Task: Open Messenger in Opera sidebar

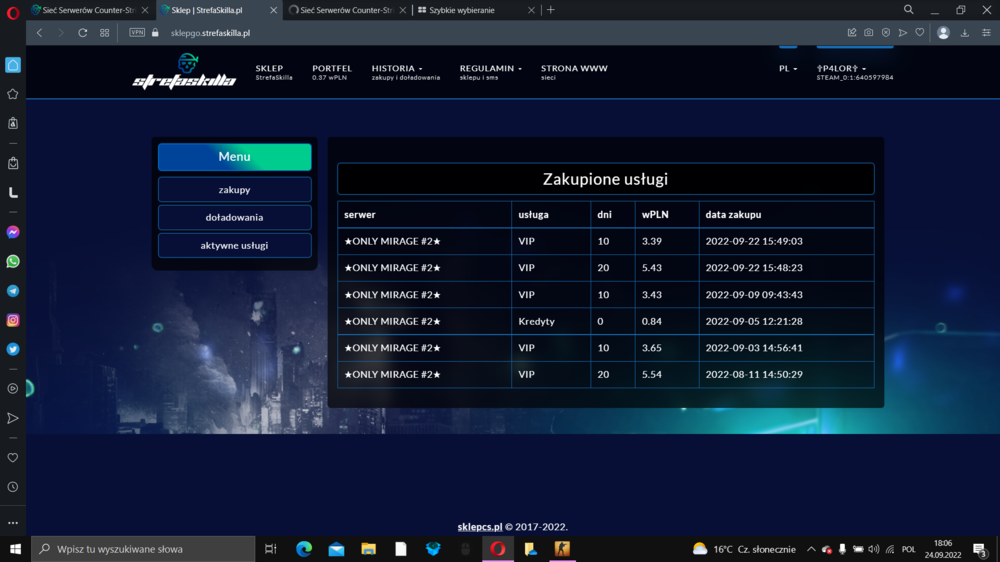Action: [13, 232]
